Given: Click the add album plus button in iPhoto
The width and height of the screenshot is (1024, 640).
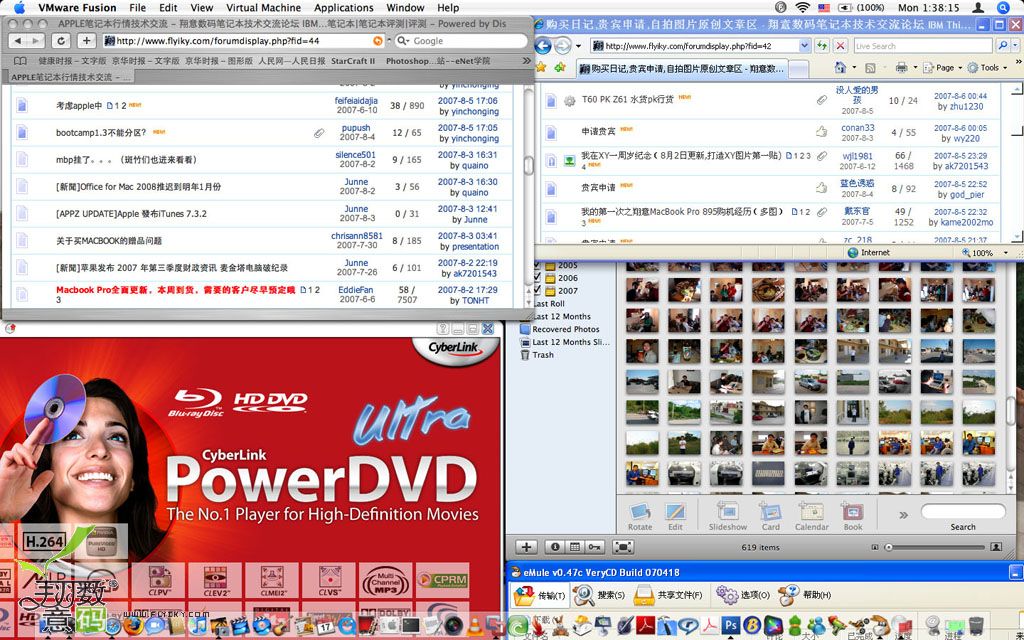Looking at the screenshot, I should [x=526, y=547].
